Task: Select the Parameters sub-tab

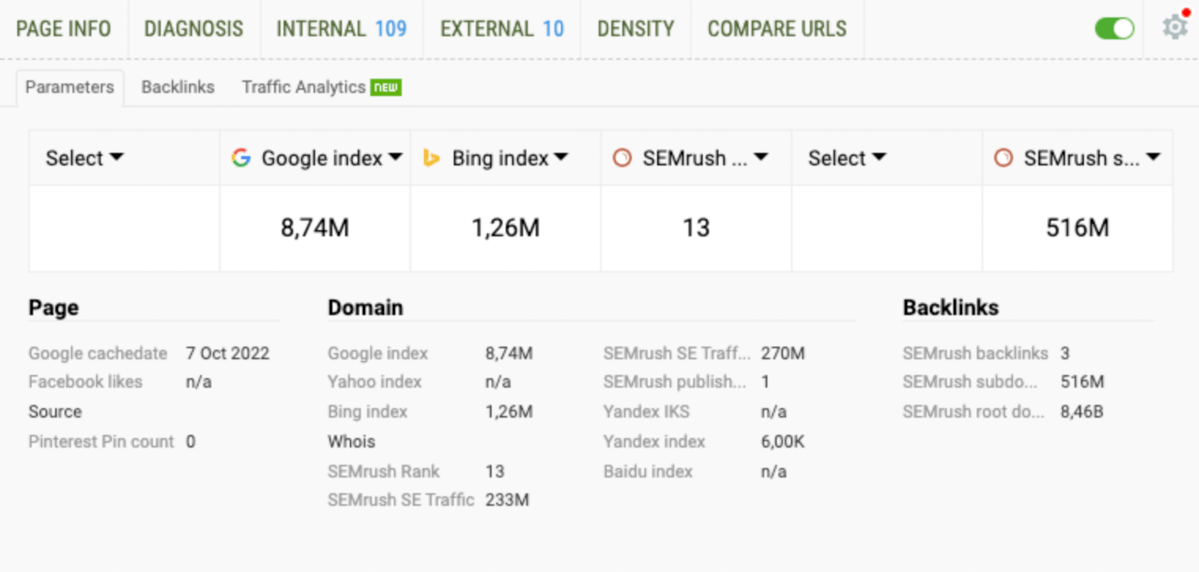Action: click(x=70, y=87)
